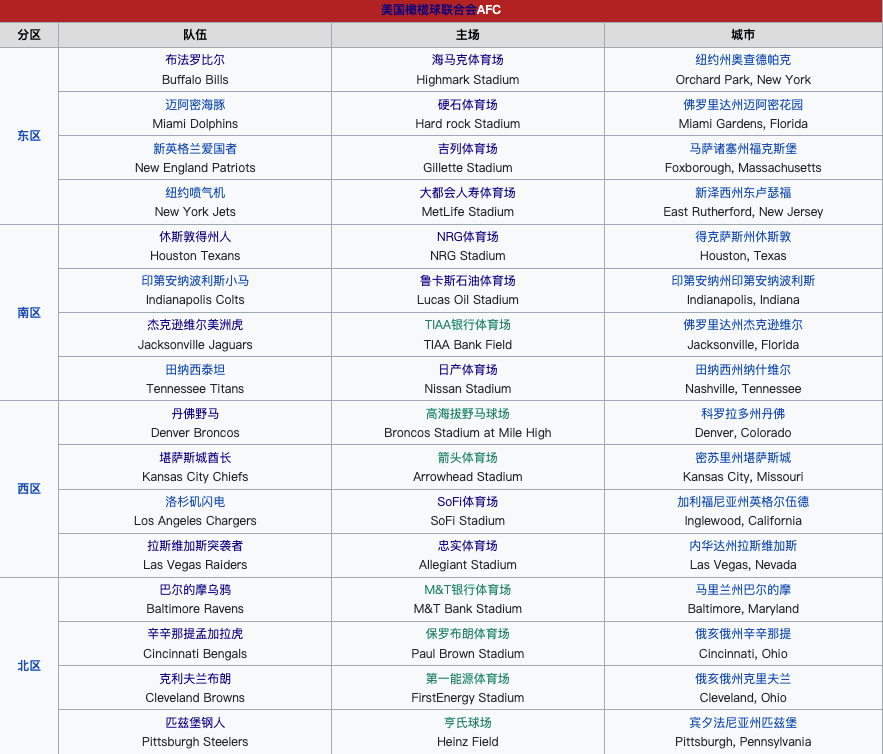The height and width of the screenshot is (754, 883).
Task: Open the 佛罗里达州迈阿密花园 city link
Action: [x=743, y=105]
